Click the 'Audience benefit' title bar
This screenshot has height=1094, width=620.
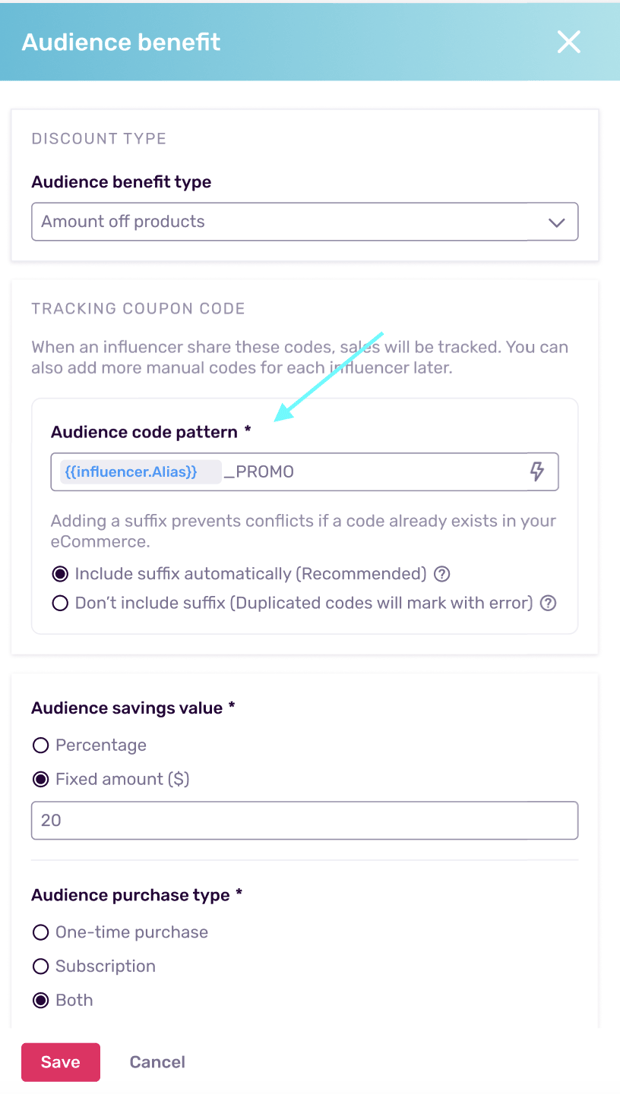120,42
